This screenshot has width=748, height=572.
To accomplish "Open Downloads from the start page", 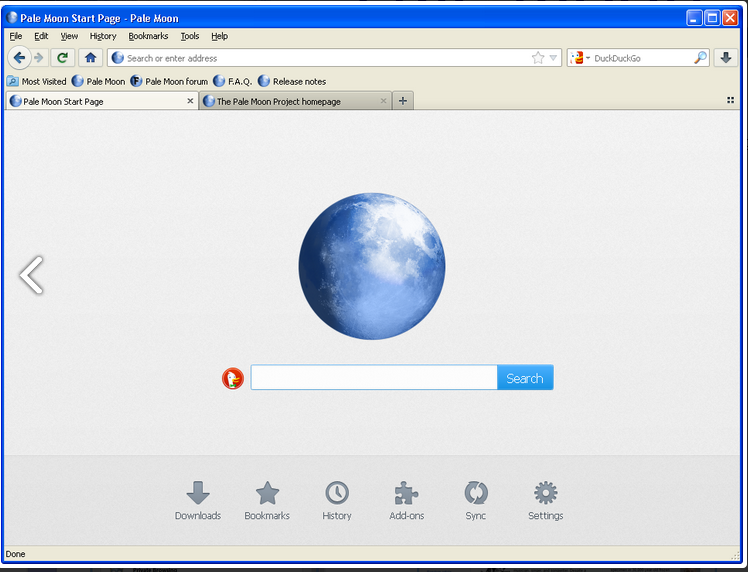I will 197,501.
